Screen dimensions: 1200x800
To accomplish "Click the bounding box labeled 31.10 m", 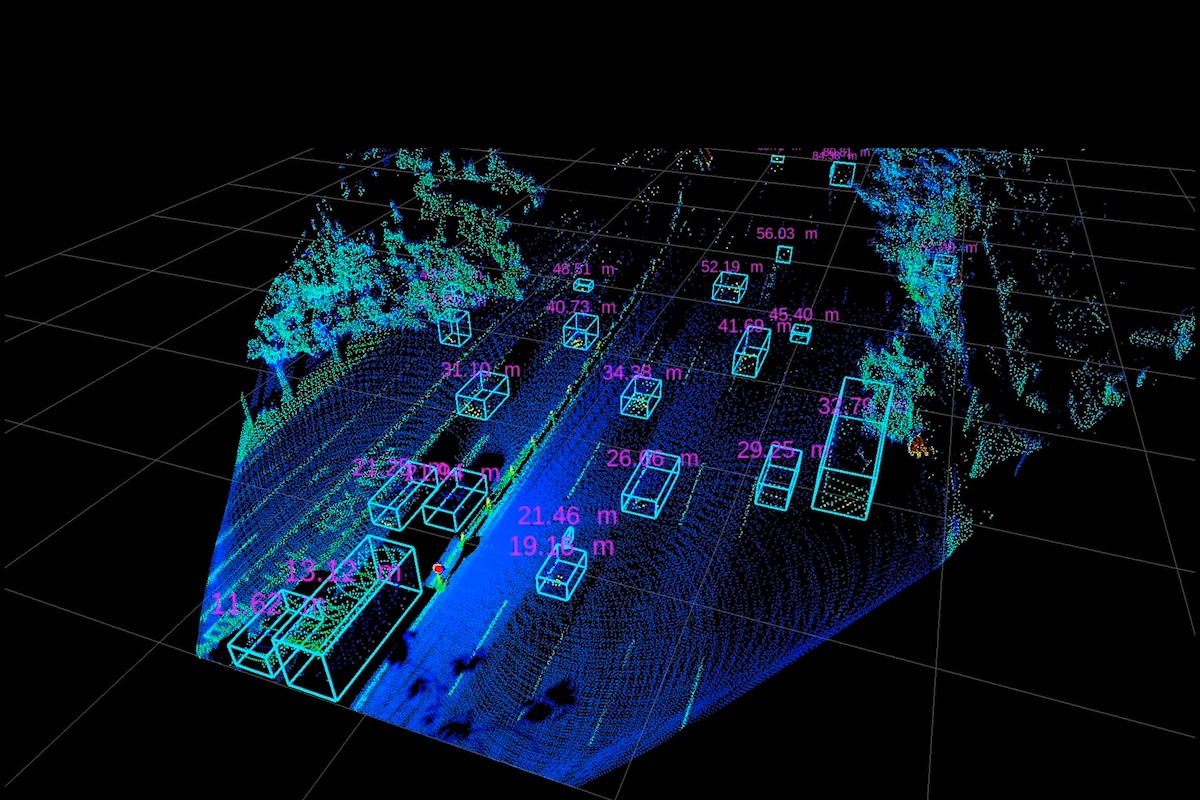I will 483,396.
